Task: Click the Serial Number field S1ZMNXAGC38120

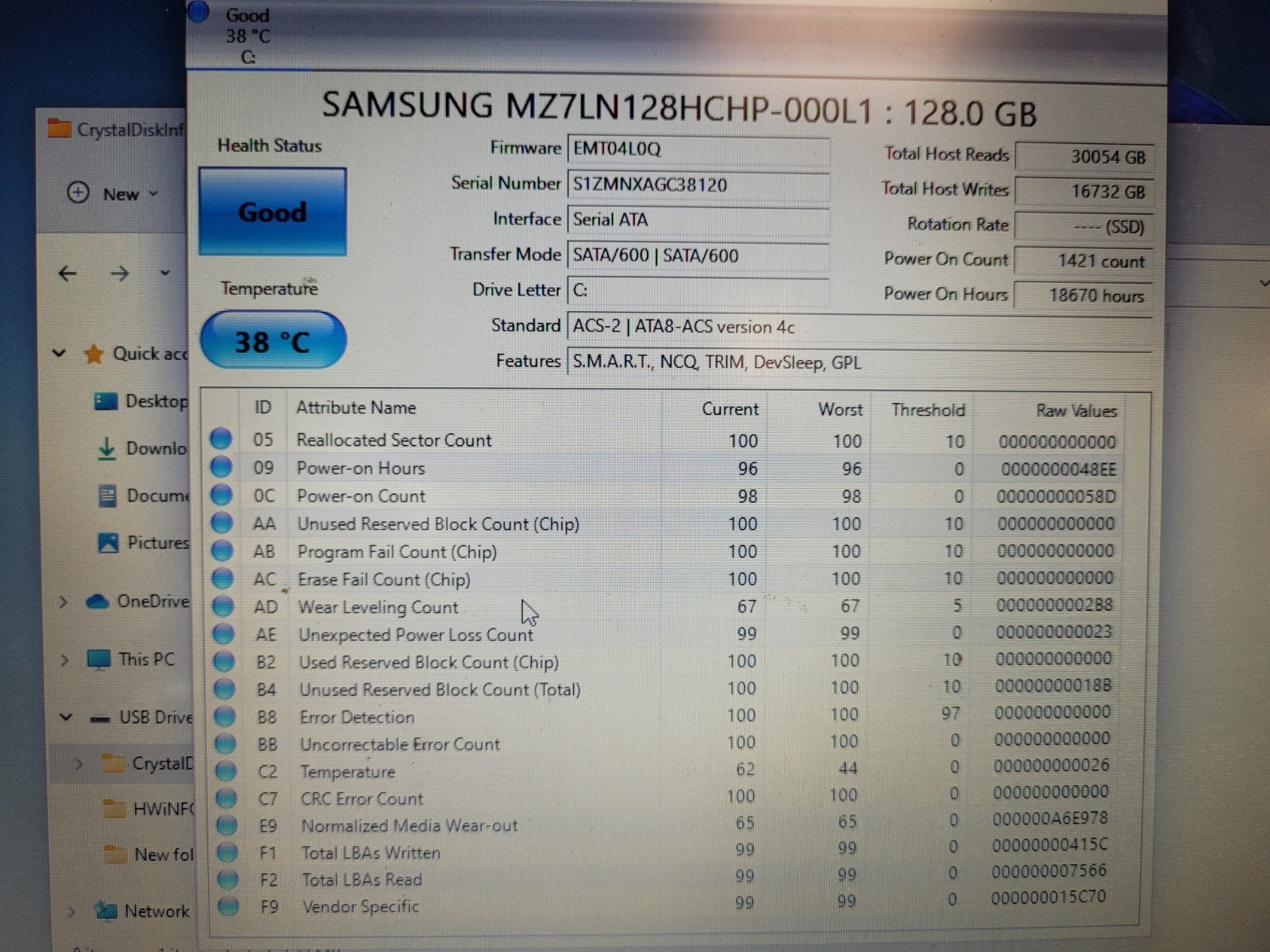Action: click(698, 185)
